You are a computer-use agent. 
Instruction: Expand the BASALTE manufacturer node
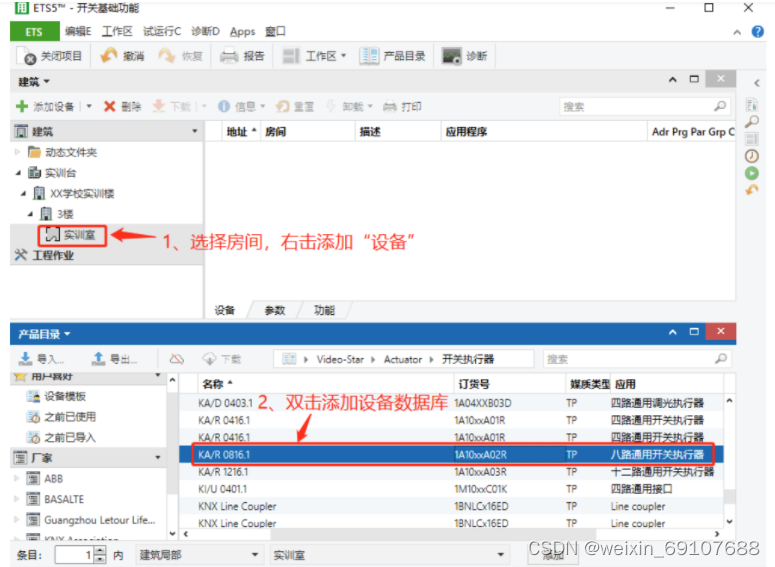click(x=17, y=499)
